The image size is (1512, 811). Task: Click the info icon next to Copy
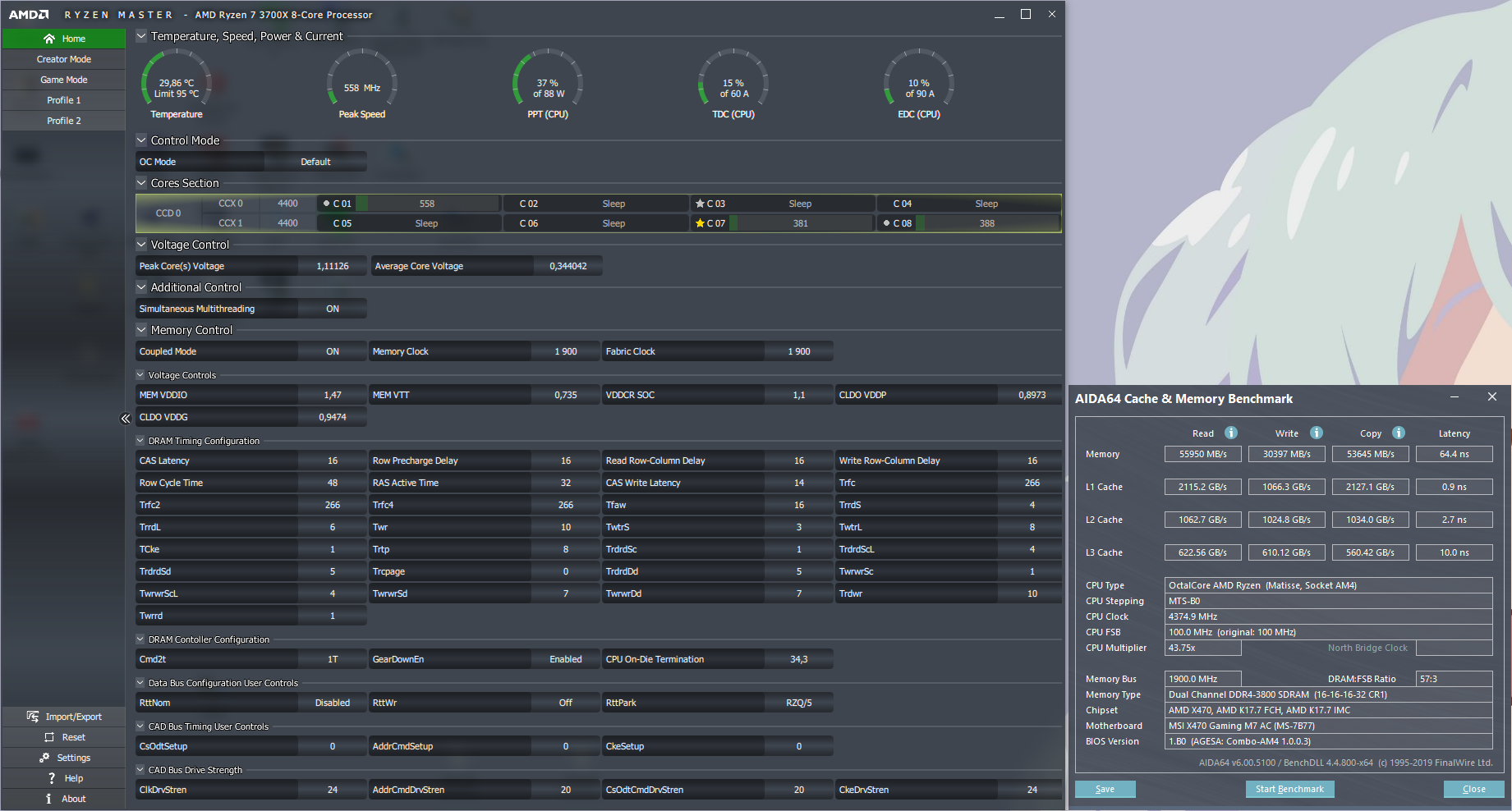1399,433
